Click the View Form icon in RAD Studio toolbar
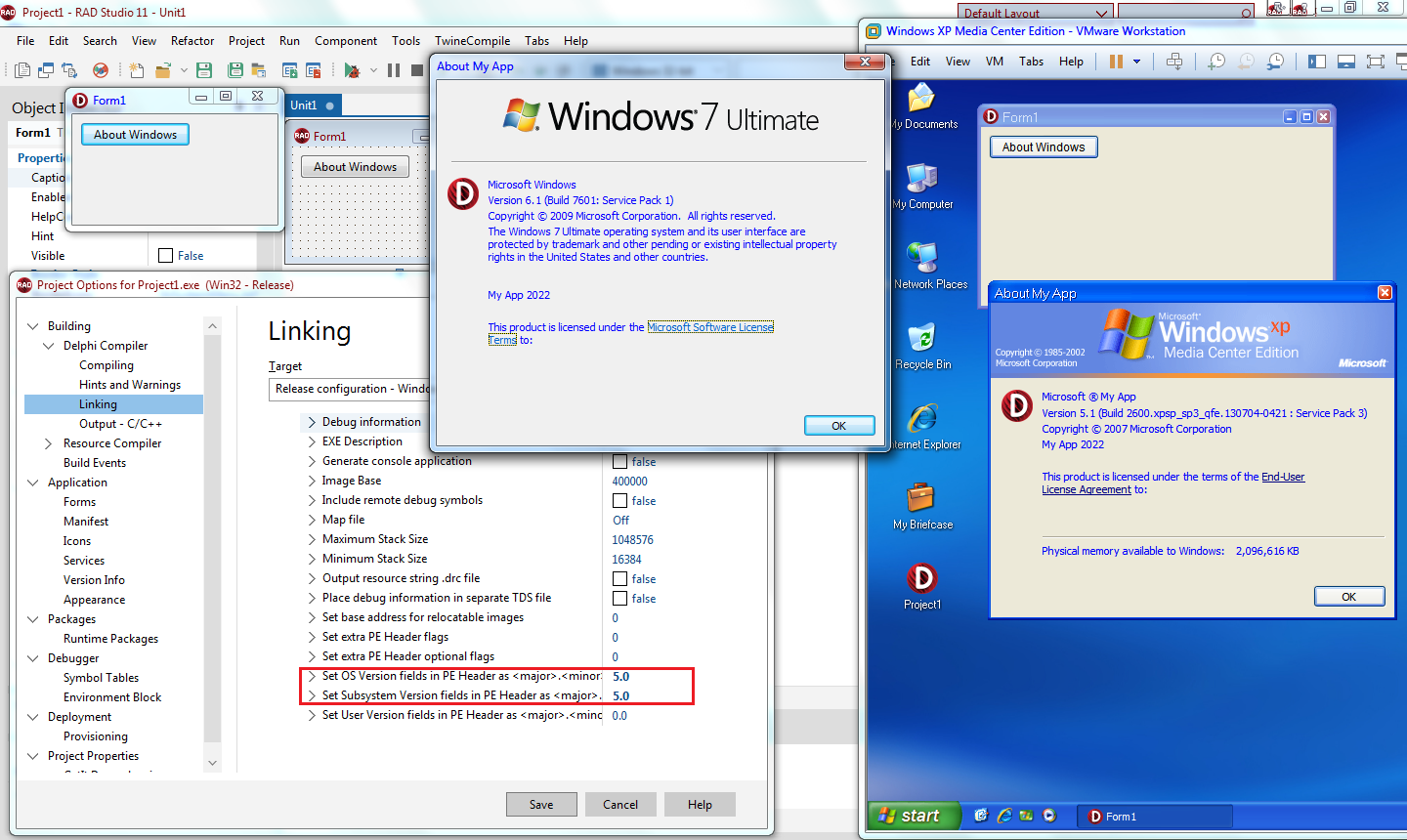Screen dimensions: 1407x840 [46, 70]
